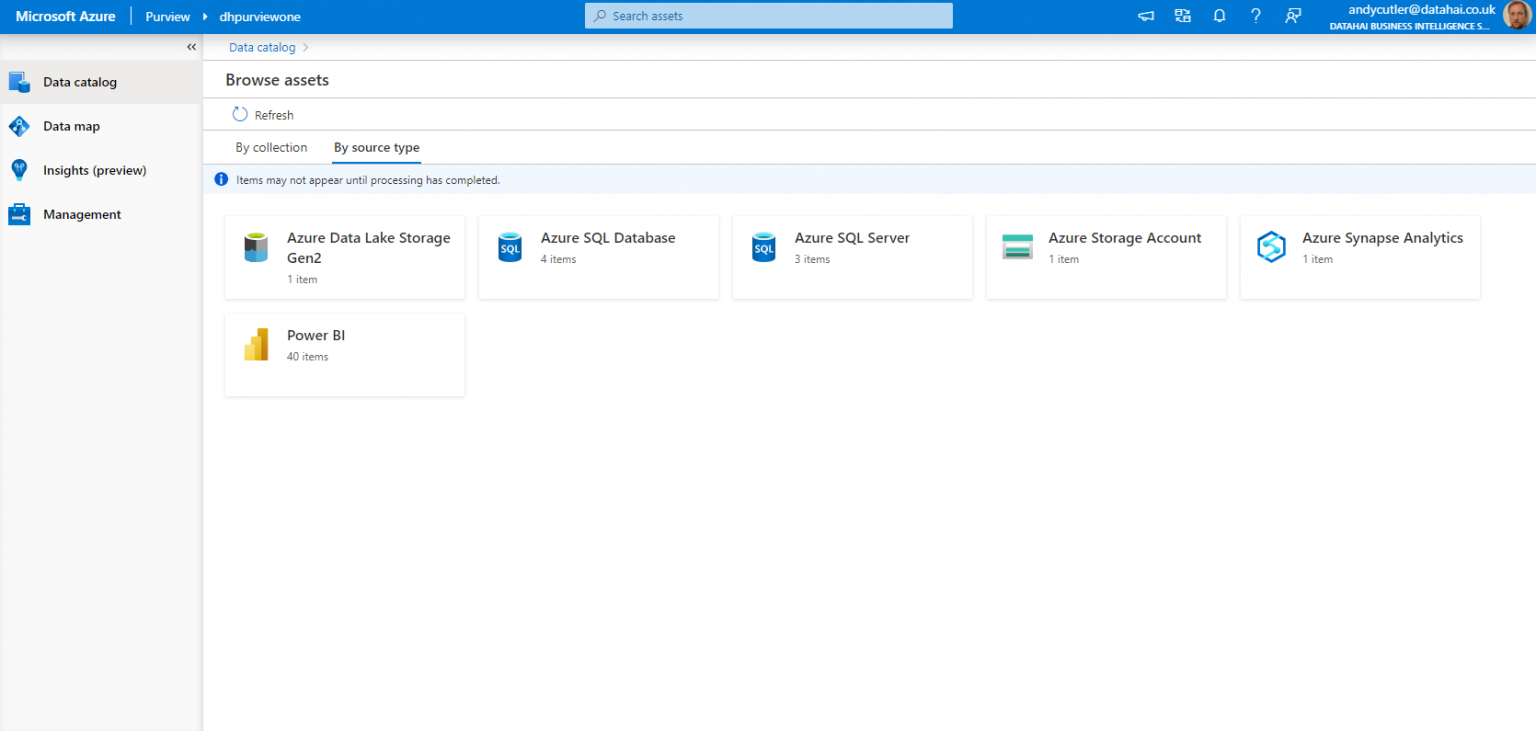Open Azure SQL Database assets
The height and width of the screenshot is (731, 1536).
(598, 256)
